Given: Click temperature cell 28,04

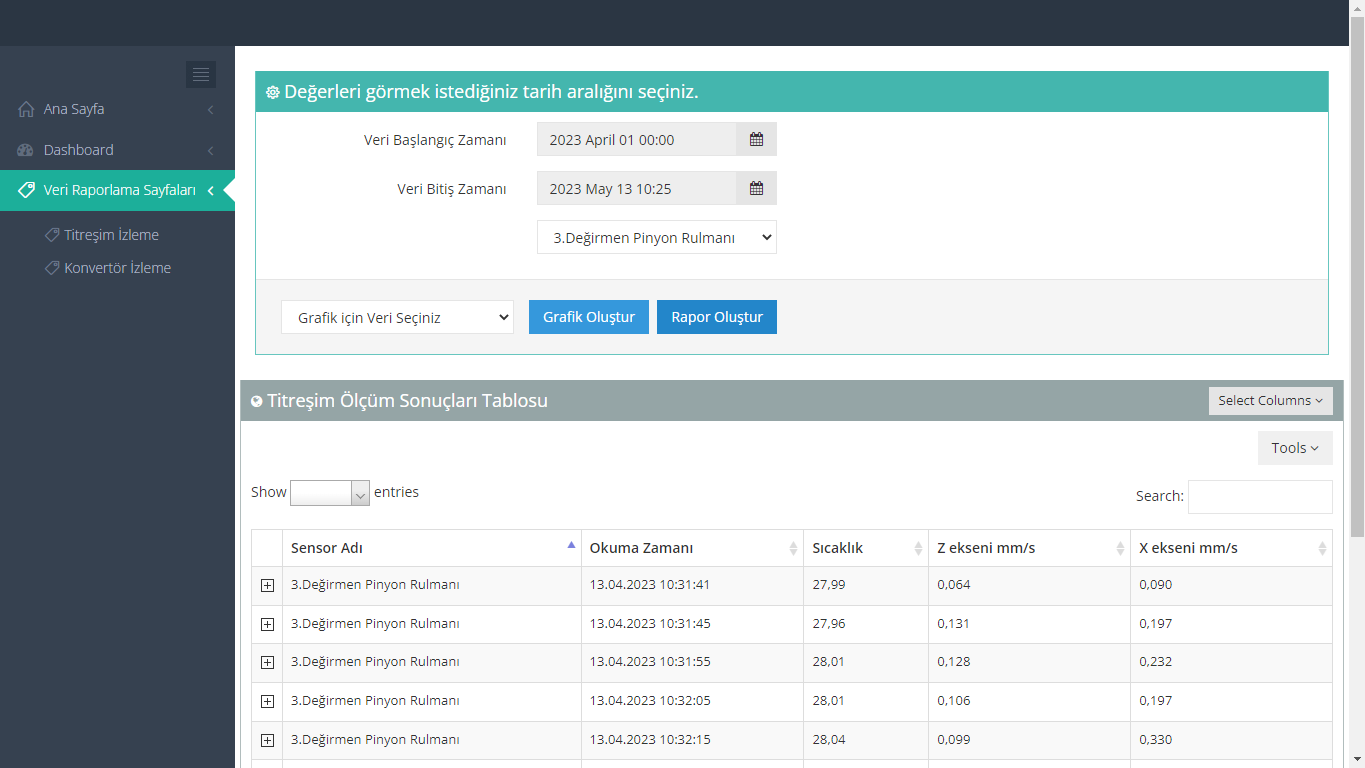Looking at the screenshot, I should click(829, 740).
